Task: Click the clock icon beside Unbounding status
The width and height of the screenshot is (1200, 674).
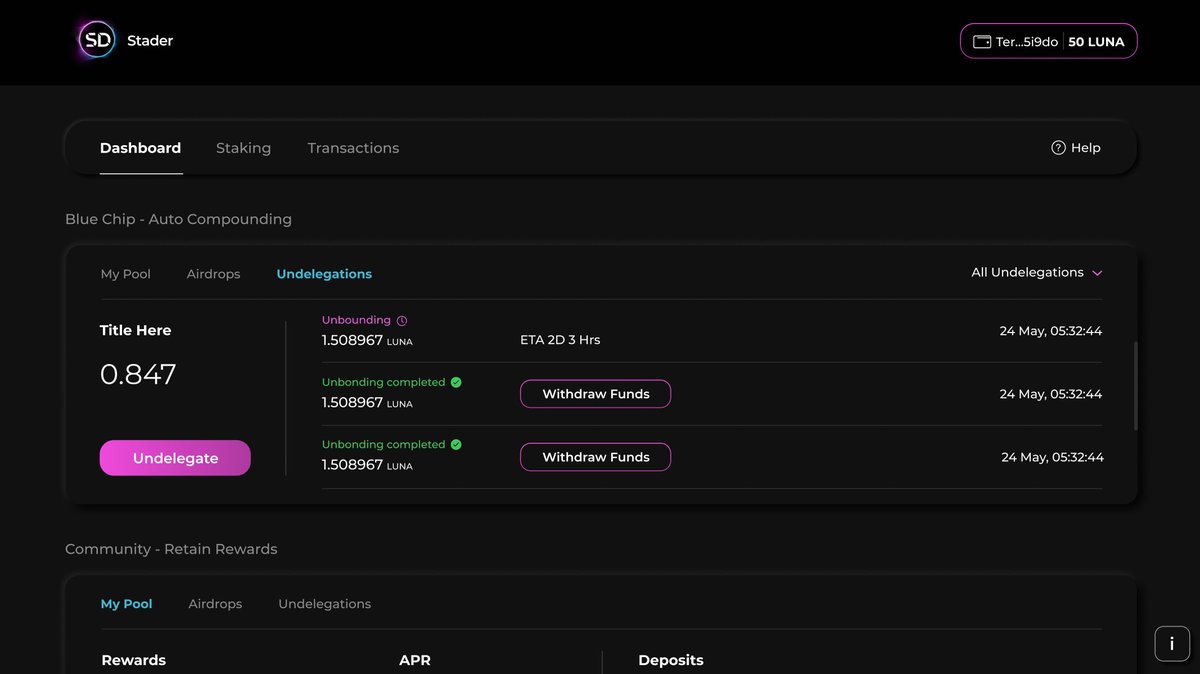Action: [x=402, y=319]
